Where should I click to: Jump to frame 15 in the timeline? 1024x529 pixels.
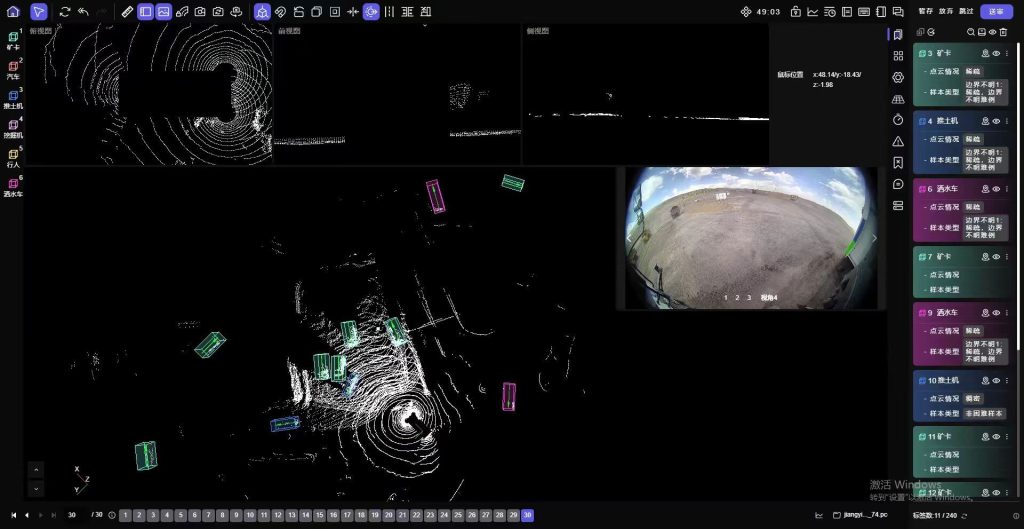[319, 515]
